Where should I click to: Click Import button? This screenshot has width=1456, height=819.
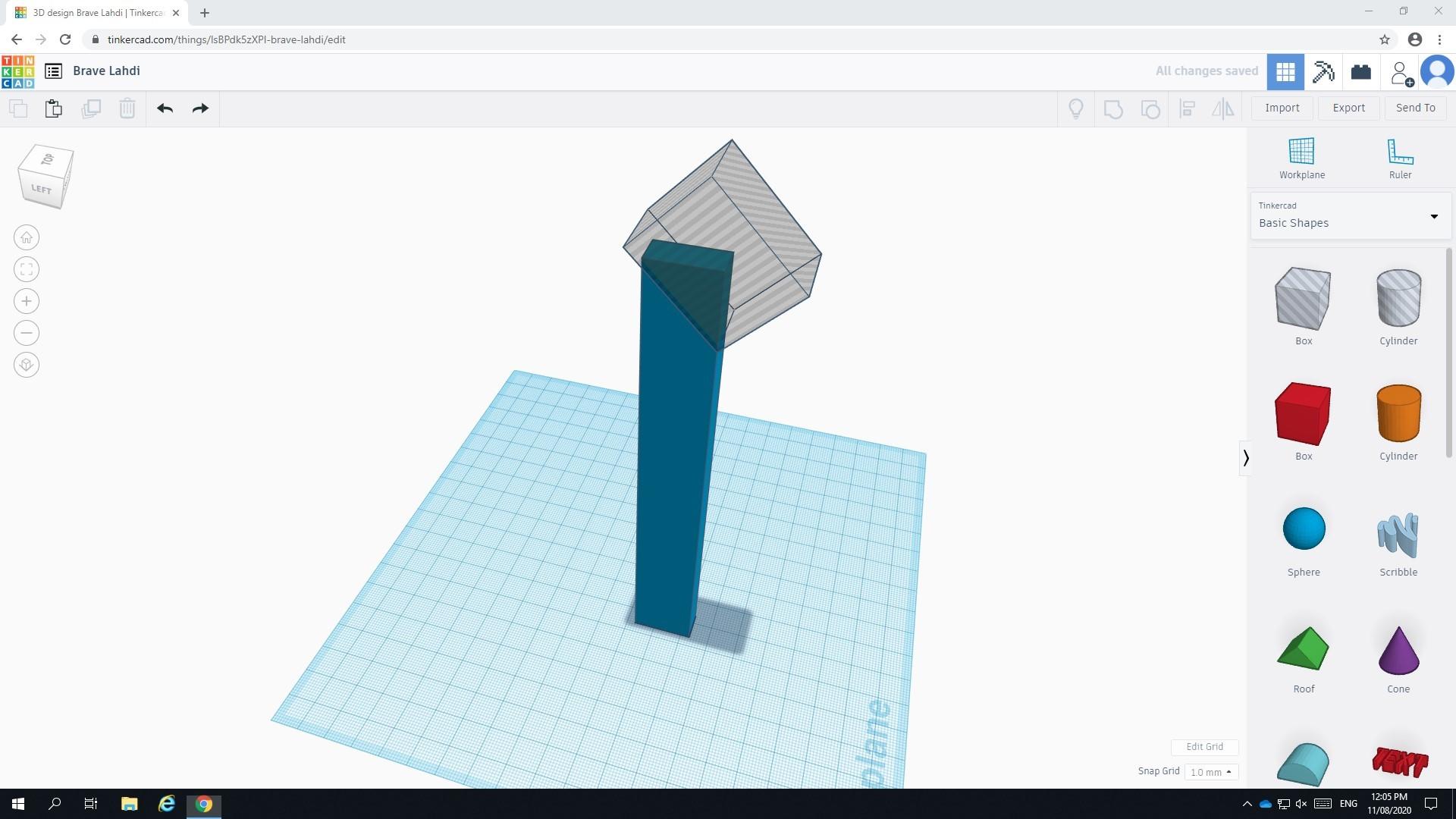(1282, 108)
